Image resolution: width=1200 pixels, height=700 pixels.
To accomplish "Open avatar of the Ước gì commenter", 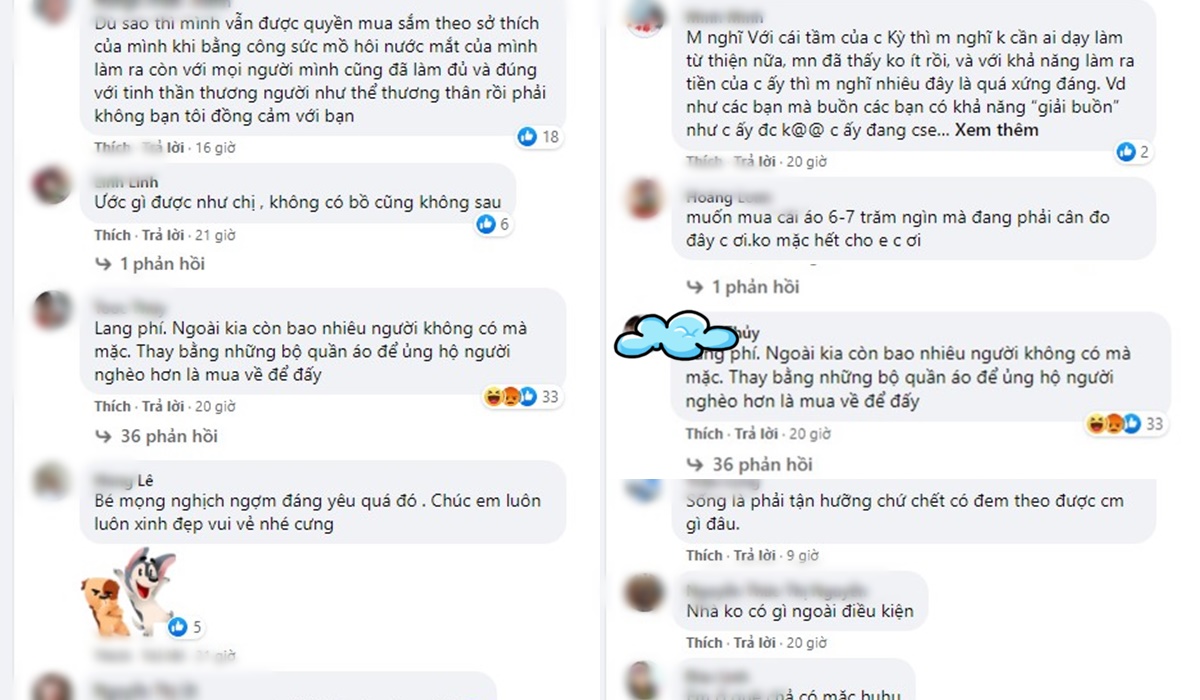I will pos(51,186).
